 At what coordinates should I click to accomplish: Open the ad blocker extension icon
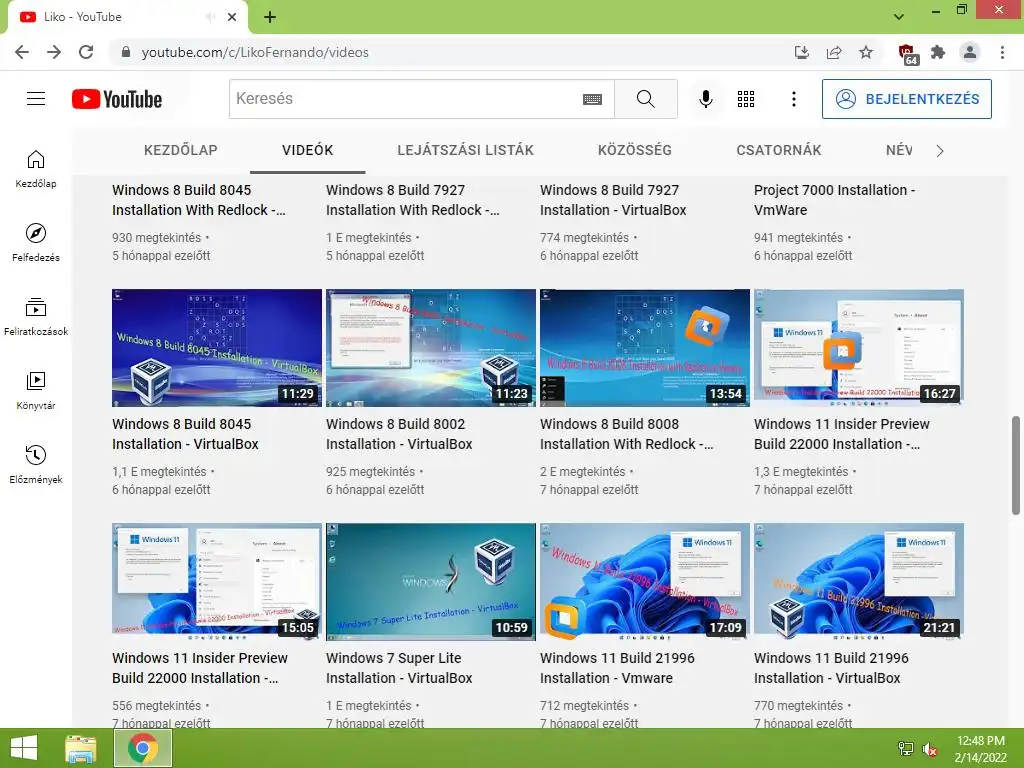(x=907, y=54)
